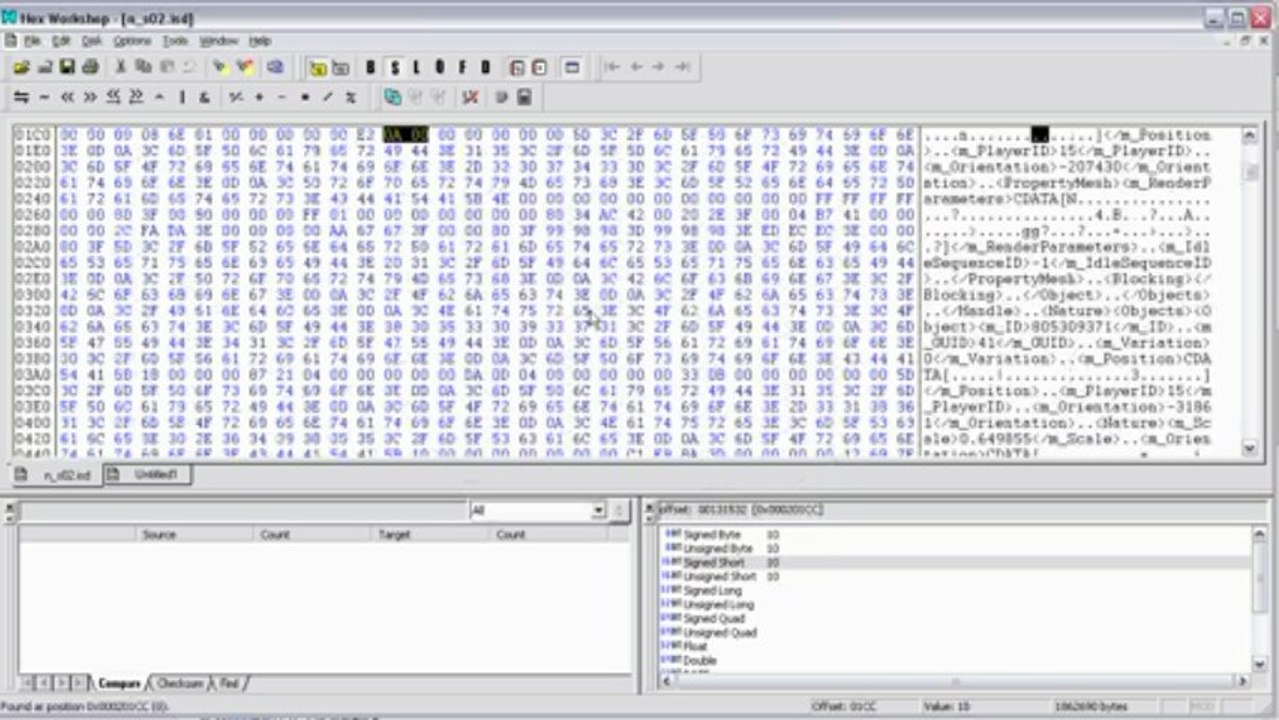Click the Add plus operation icon
The width and height of the screenshot is (1279, 720).
pos(259,97)
